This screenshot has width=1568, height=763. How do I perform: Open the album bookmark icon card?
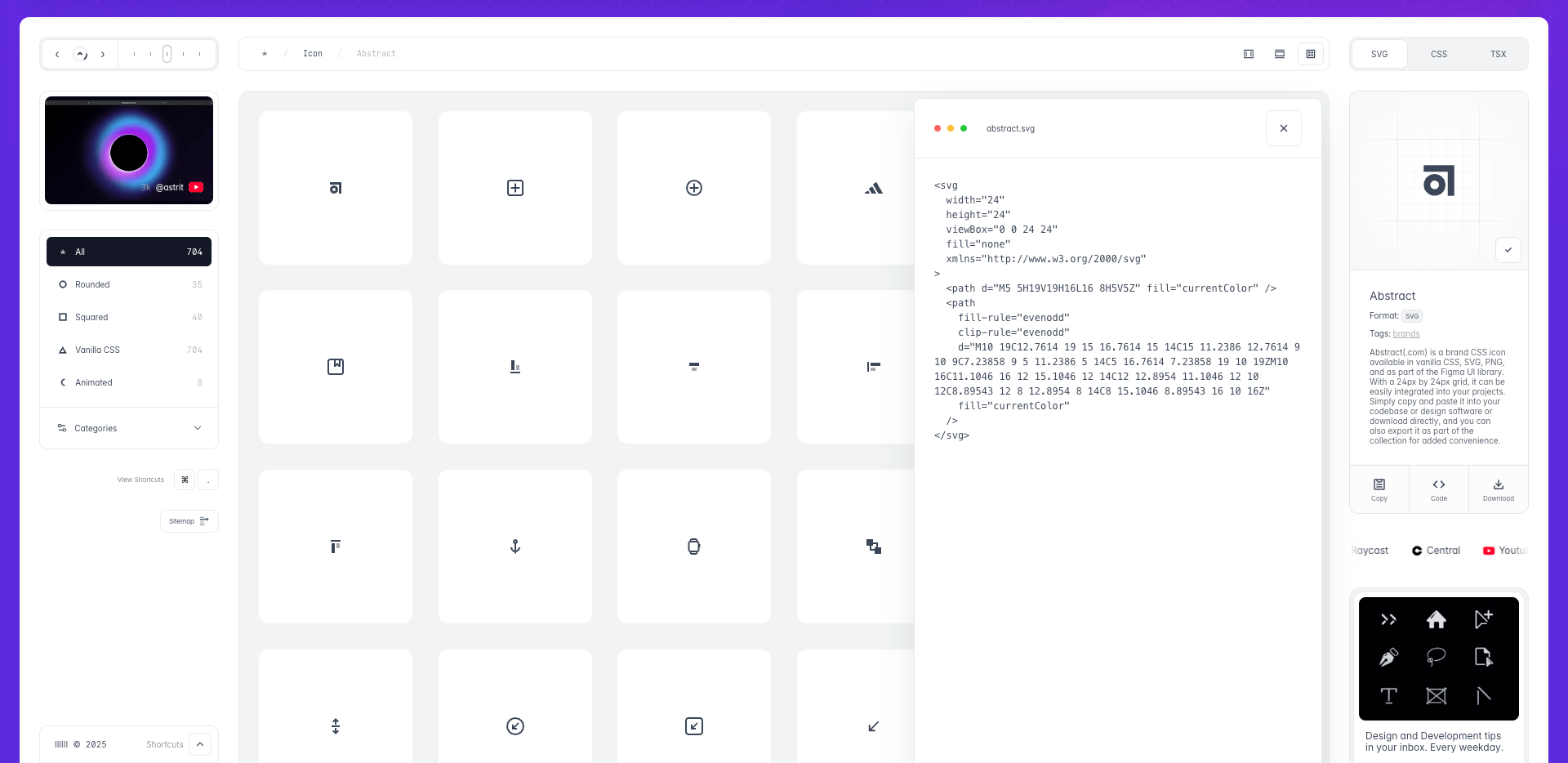pos(336,367)
